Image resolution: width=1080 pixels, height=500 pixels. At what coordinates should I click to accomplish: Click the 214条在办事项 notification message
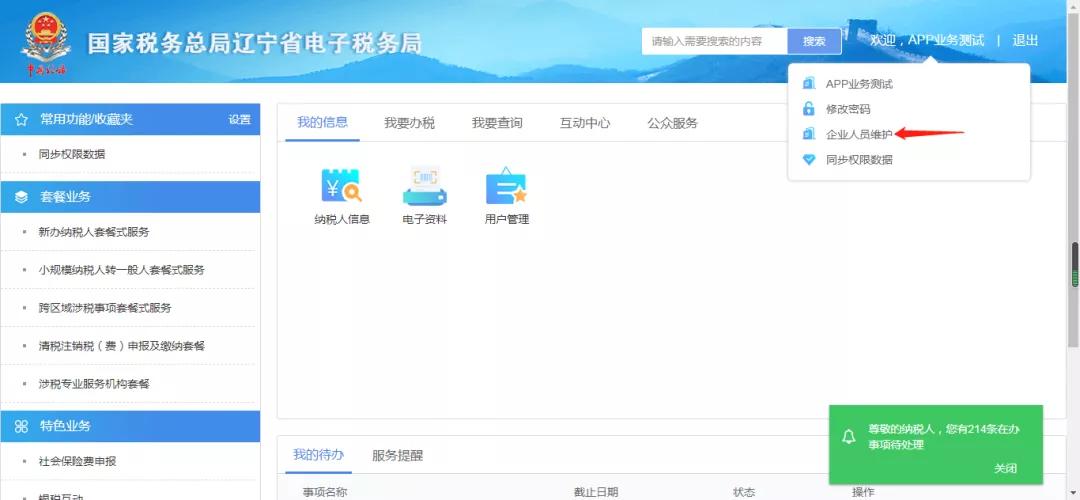tap(944, 437)
